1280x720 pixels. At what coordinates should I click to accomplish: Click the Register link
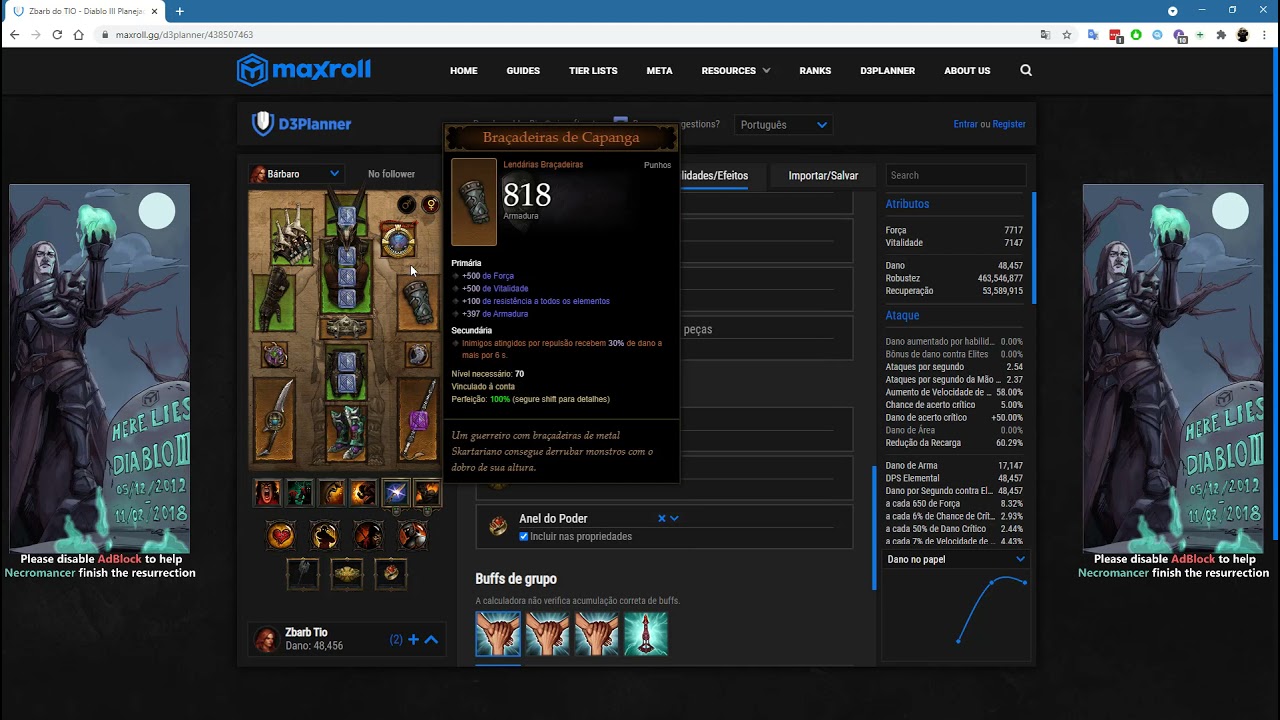1009,125
